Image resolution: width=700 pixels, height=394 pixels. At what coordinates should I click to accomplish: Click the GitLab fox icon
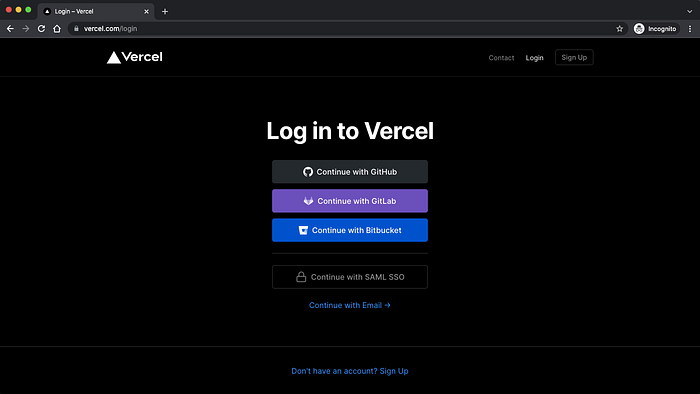coord(308,201)
